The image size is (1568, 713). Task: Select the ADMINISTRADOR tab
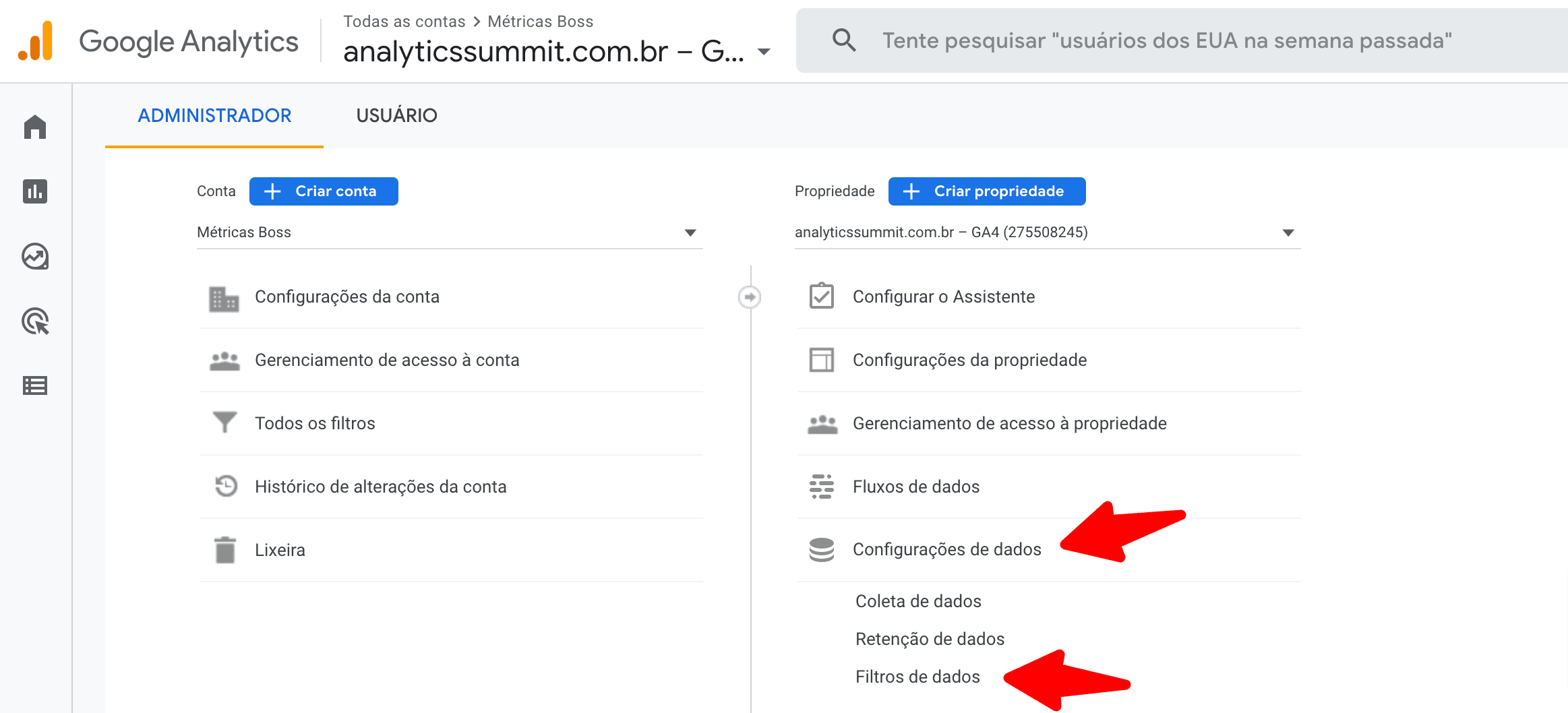click(214, 115)
